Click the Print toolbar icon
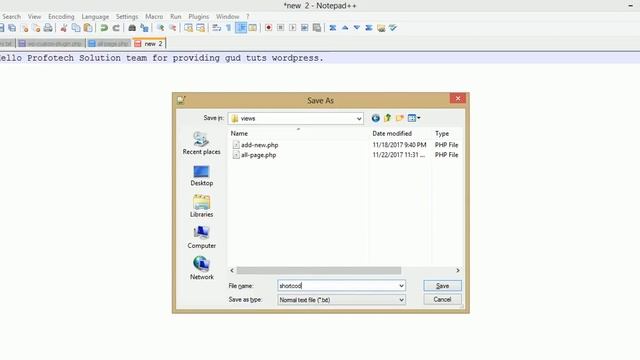This screenshot has height=360, width=640. pyautogui.click(x=48, y=28)
